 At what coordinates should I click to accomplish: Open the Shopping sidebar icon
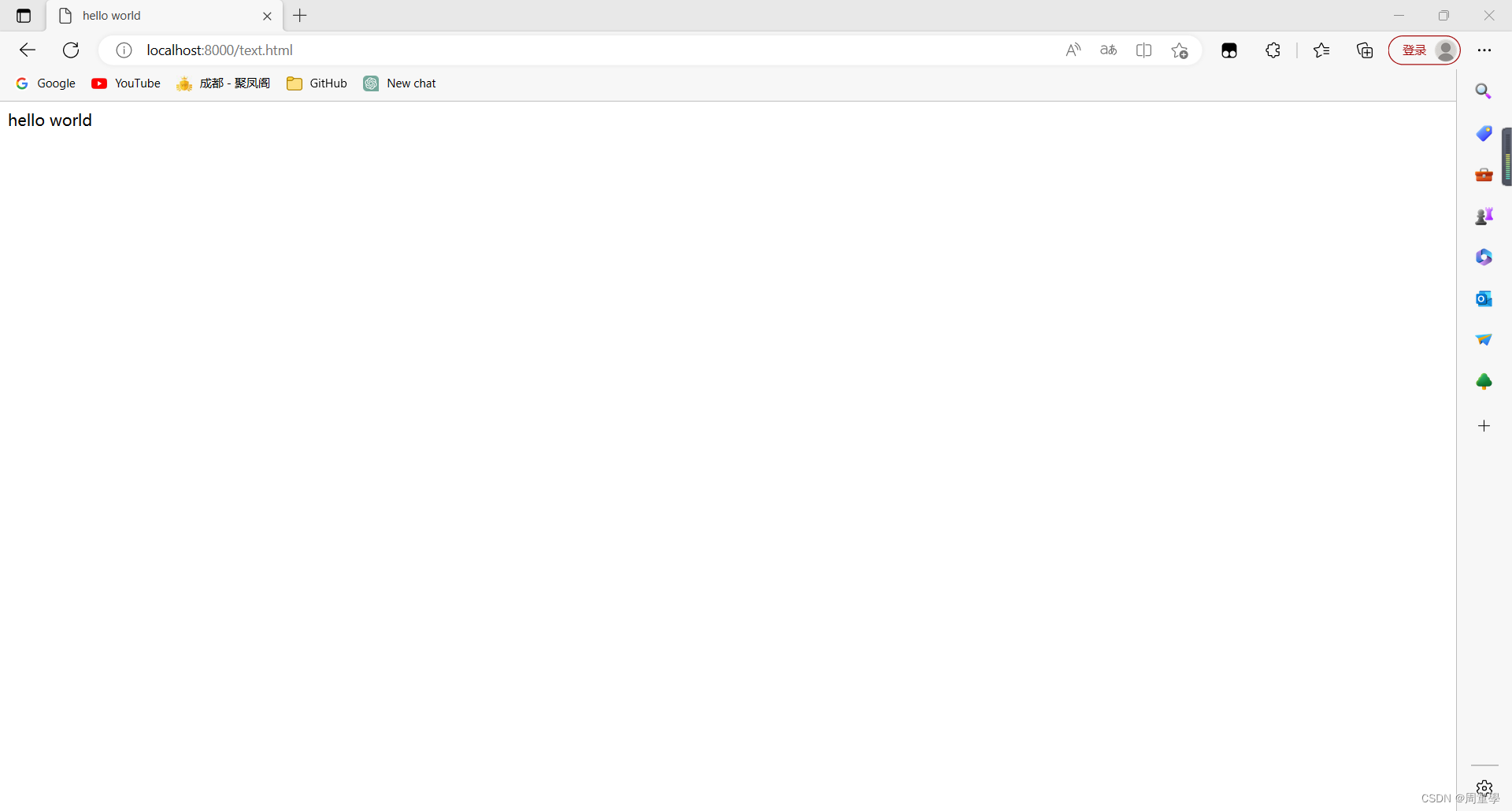click(1484, 133)
